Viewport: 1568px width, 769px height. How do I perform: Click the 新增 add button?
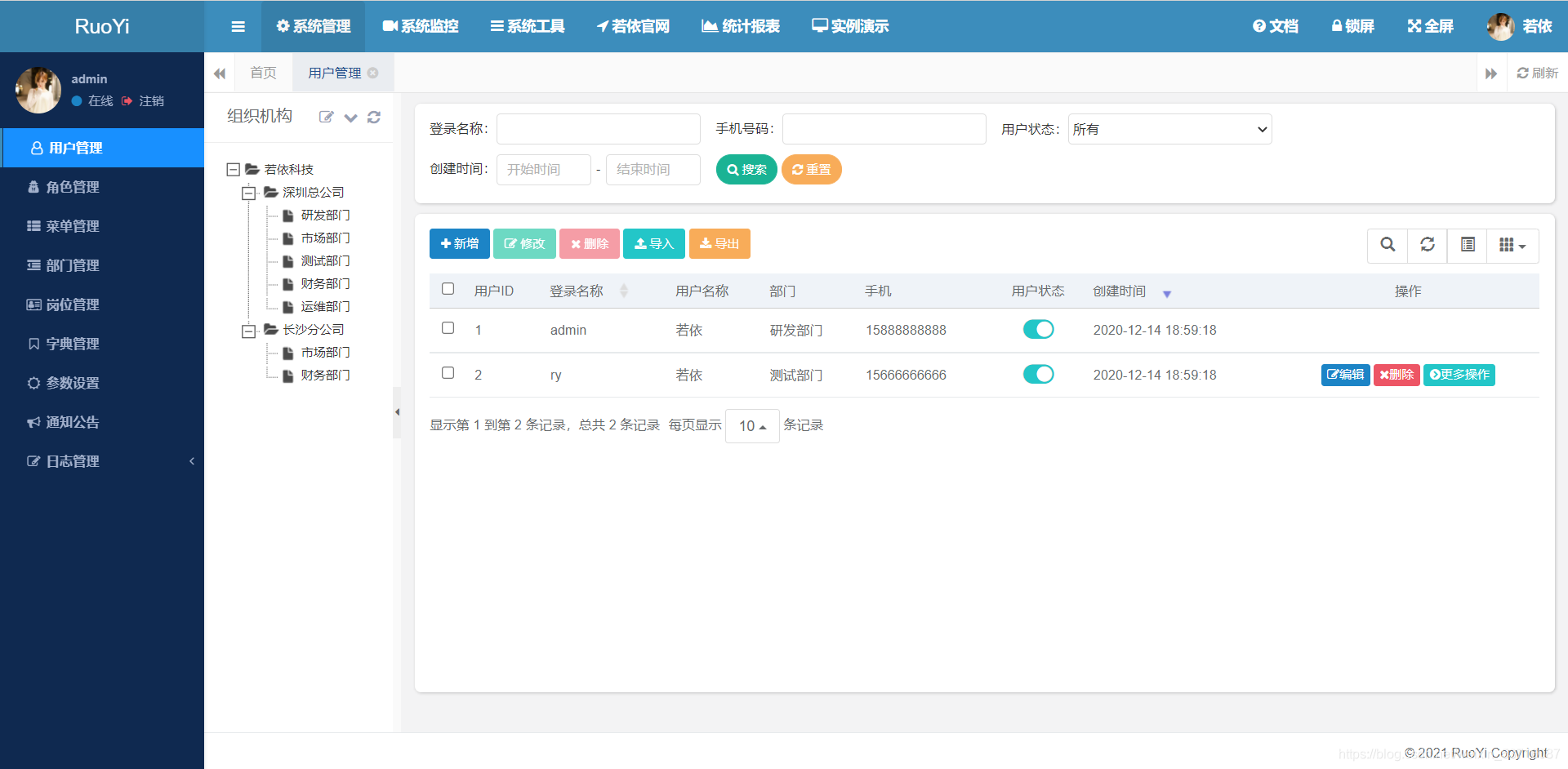[x=460, y=243]
